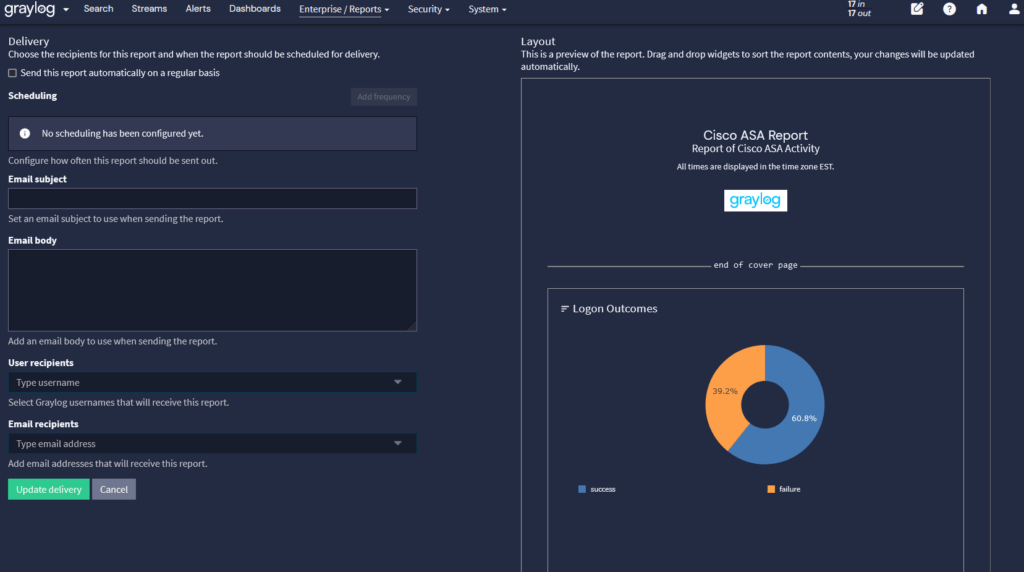Screen dimensions: 1024x572
Task: Expand the User recipients dropdown
Action: click(397, 382)
